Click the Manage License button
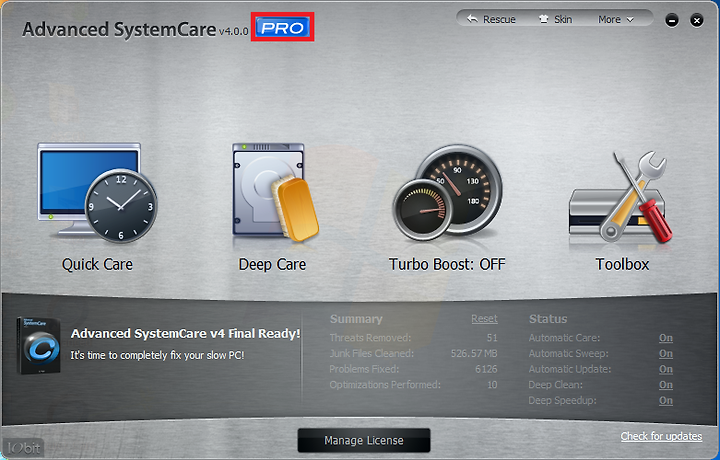This screenshot has width=720, height=460. 364,440
